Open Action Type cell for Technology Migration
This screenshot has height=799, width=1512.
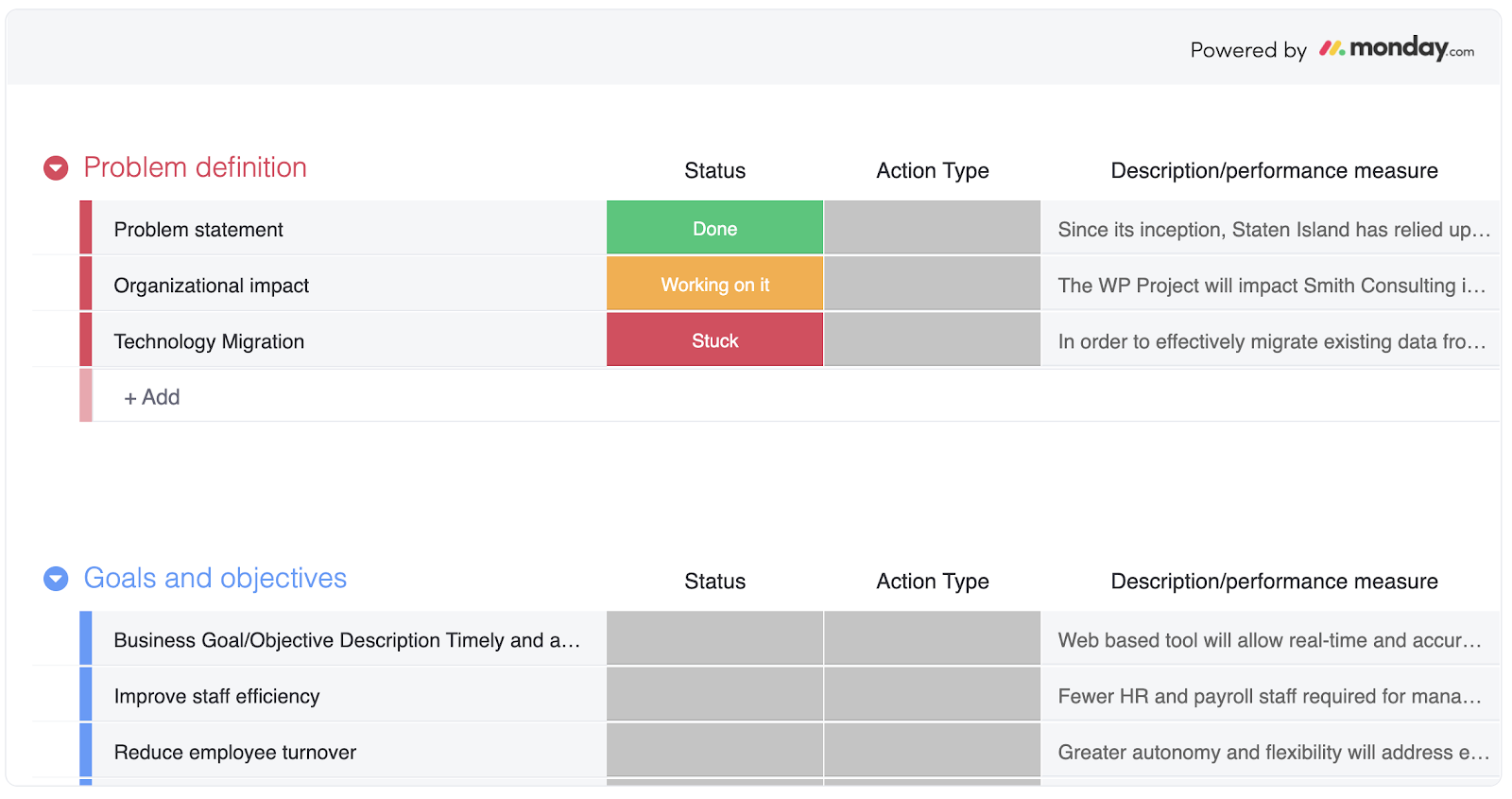click(x=932, y=340)
